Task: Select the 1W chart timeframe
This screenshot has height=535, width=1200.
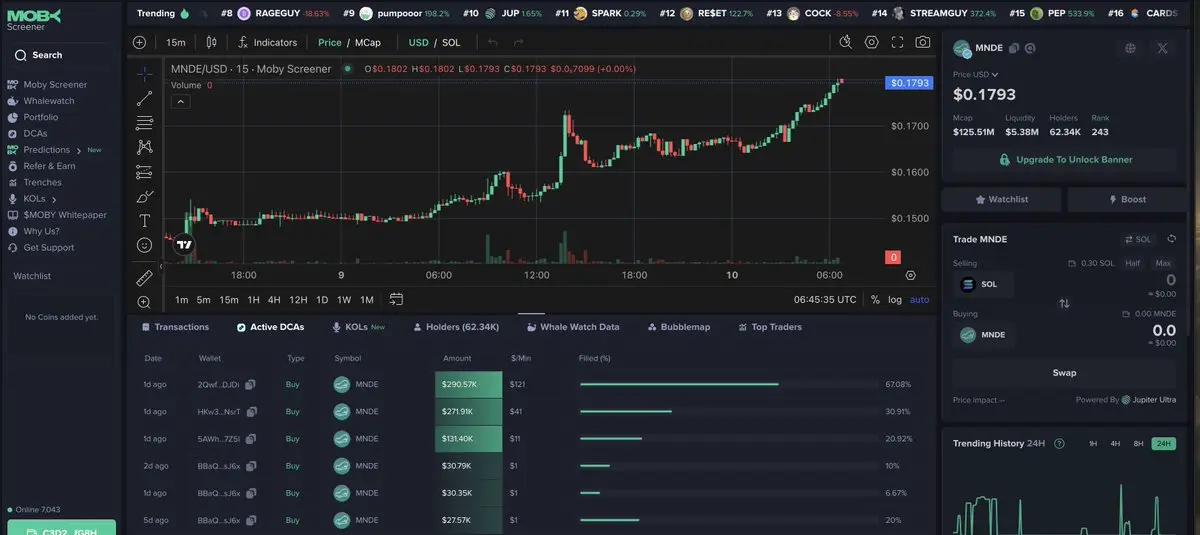Action: tap(344, 300)
